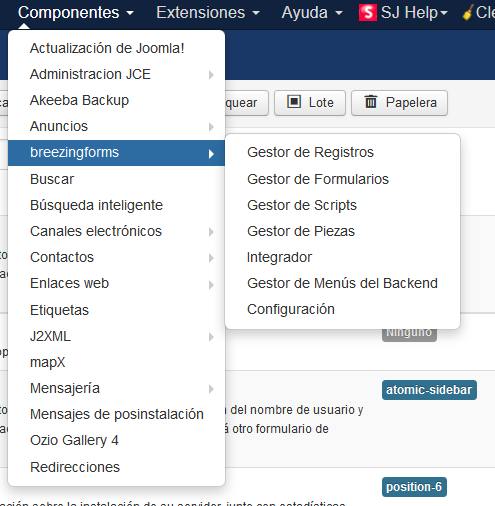Click the broom icon in top bar

point(468,13)
